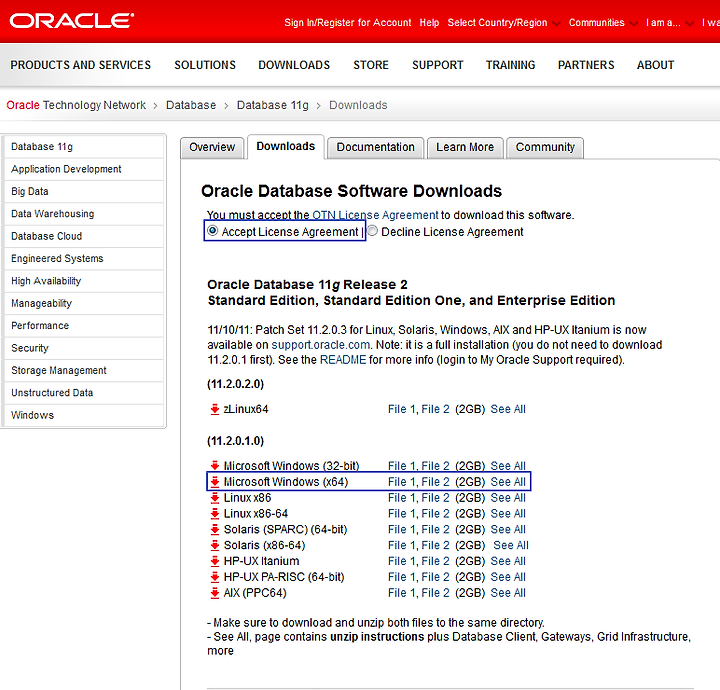This screenshot has width=720, height=690.
Task: Click the AIX (PPC64) download arrow icon
Action: (214, 593)
